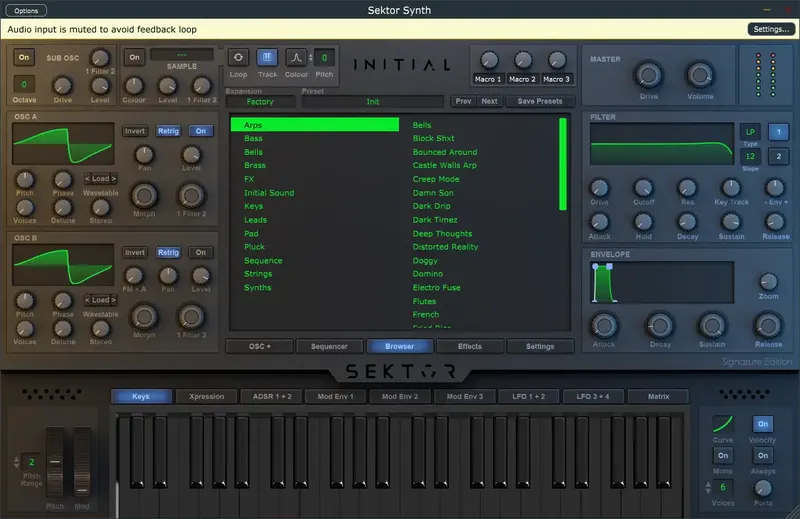Viewport: 800px width, 519px height.
Task: Open the Preset Init dropdown
Action: [x=372, y=102]
